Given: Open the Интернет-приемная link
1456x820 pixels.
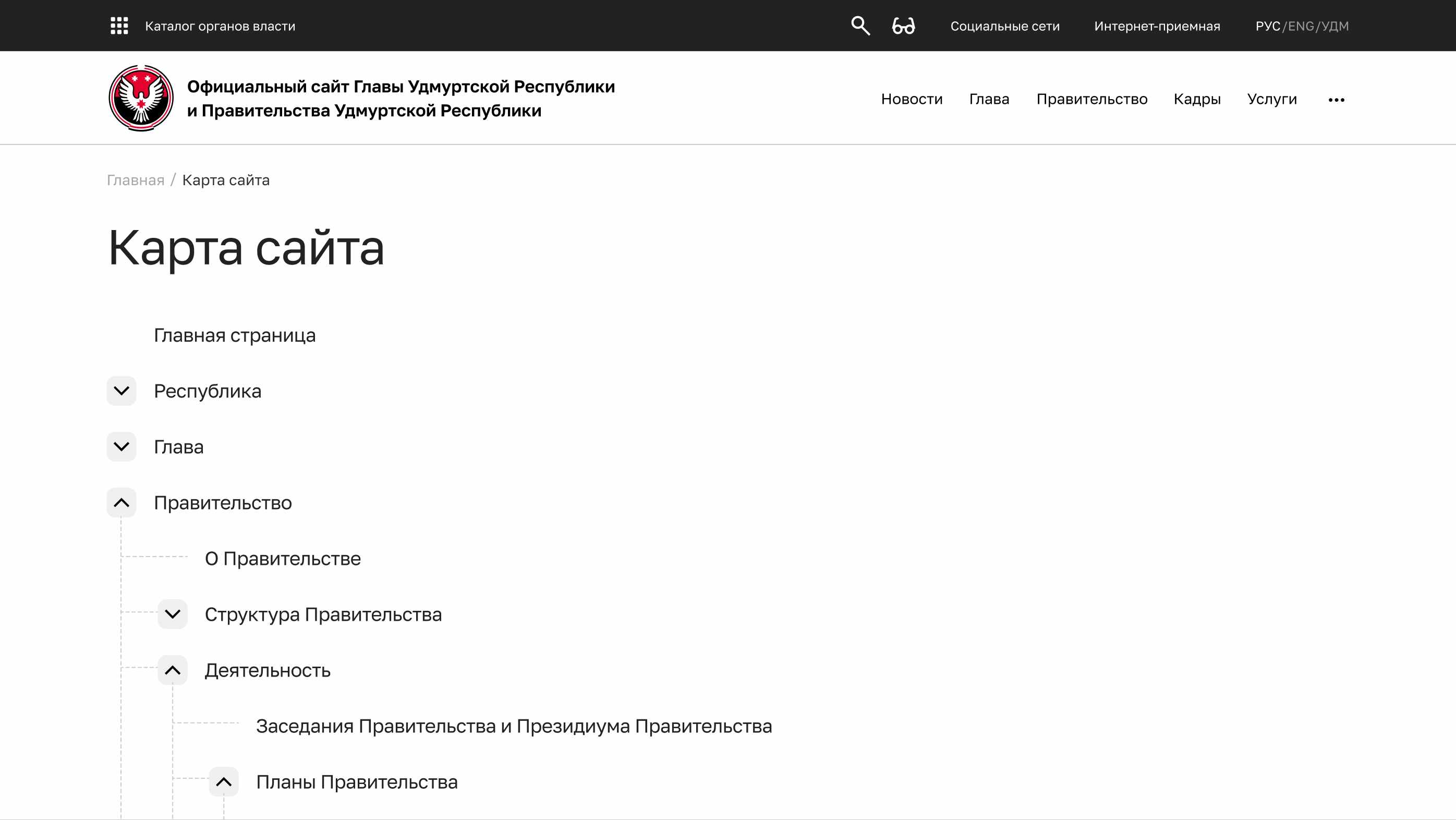Looking at the screenshot, I should 1157,26.
